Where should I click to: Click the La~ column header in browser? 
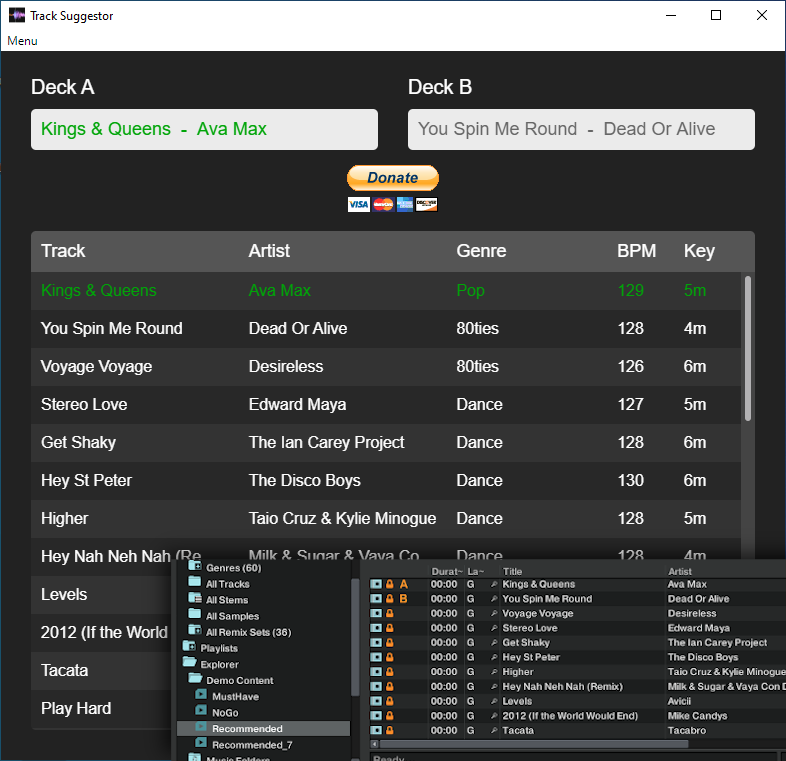[x=475, y=572]
